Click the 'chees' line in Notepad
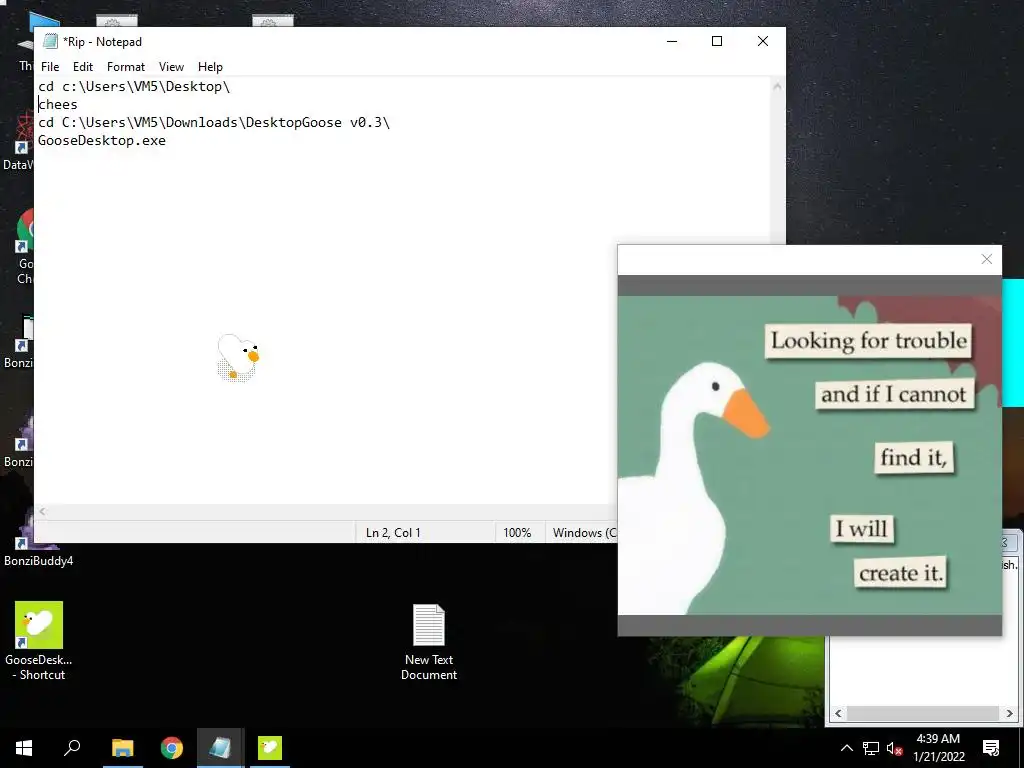The height and width of the screenshot is (768, 1024). 57,104
